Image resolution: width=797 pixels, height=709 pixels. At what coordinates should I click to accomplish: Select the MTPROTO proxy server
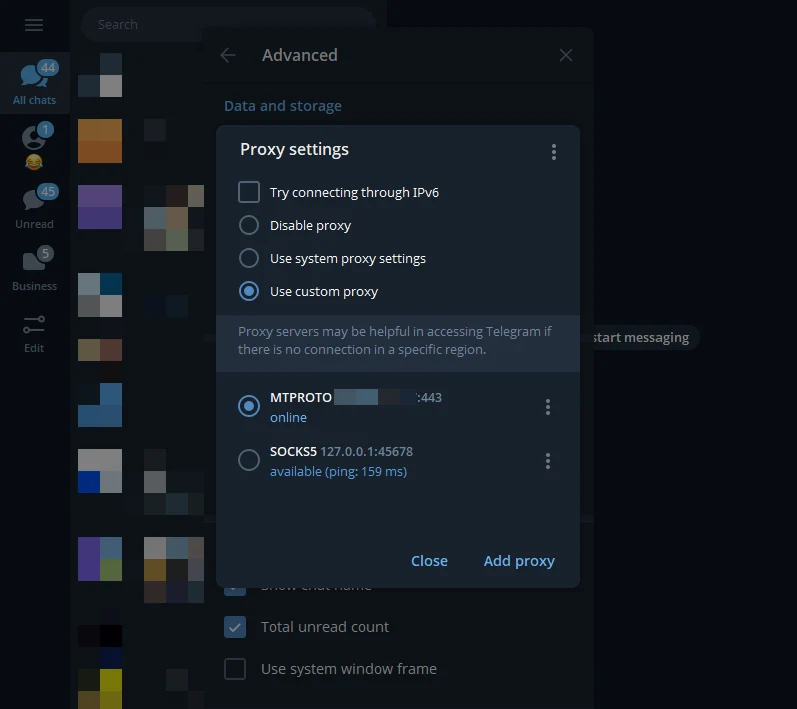[249, 406]
